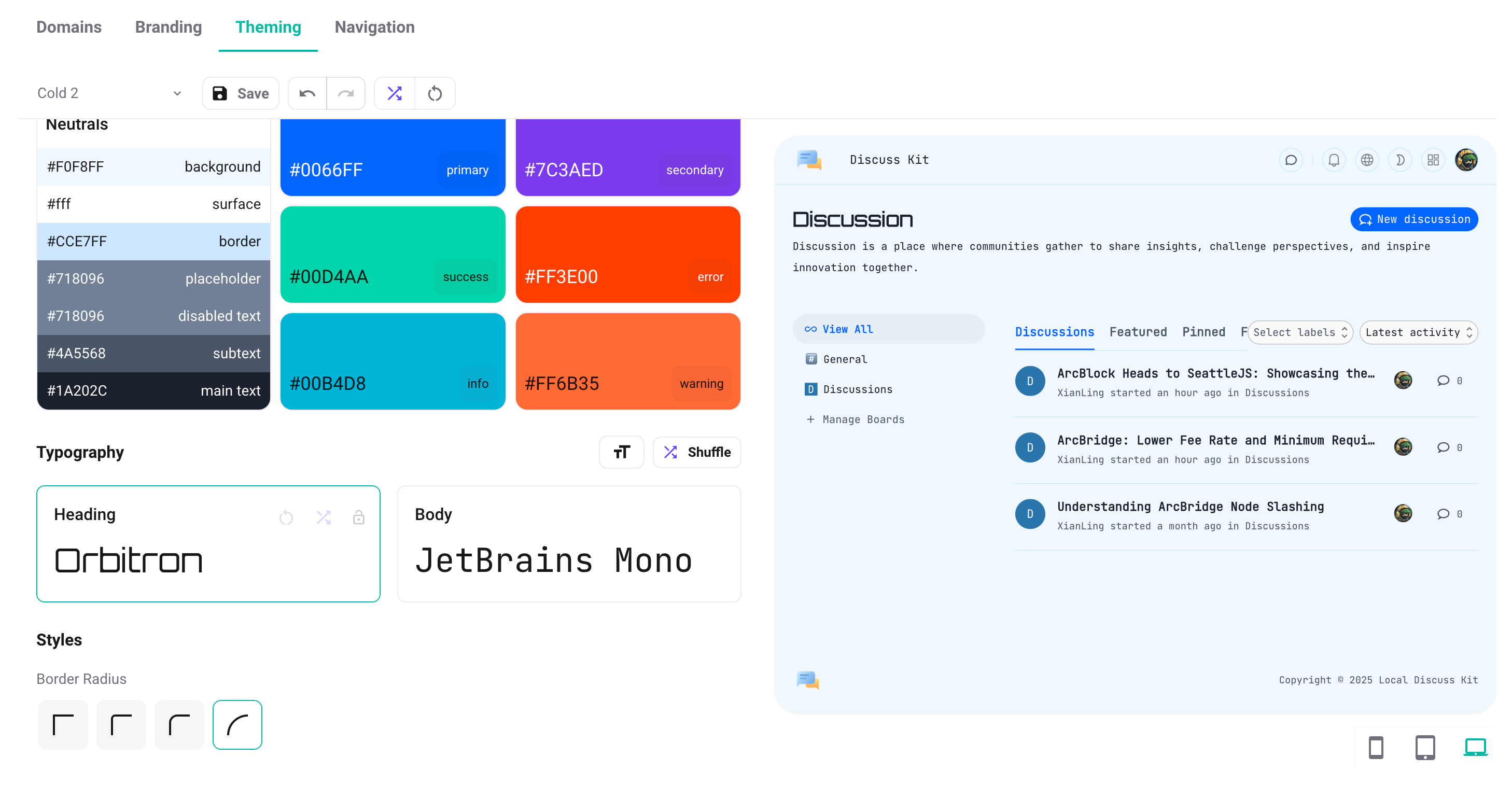Click the font size icon next to Shuffle

621,452
